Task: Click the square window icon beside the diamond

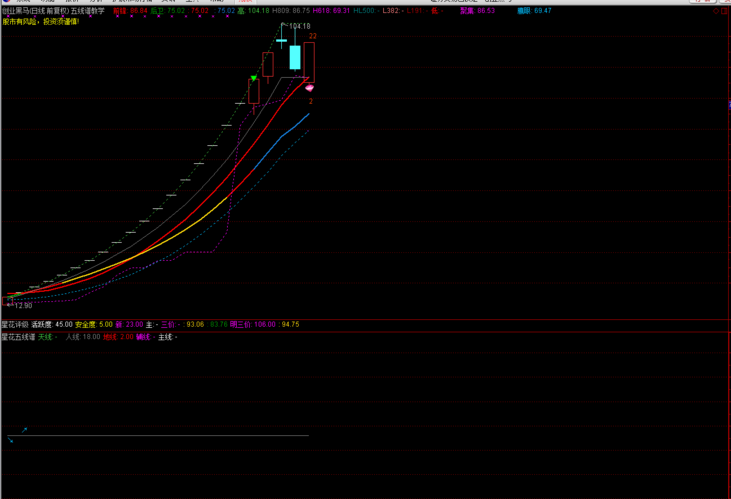Action: point(724,11)
